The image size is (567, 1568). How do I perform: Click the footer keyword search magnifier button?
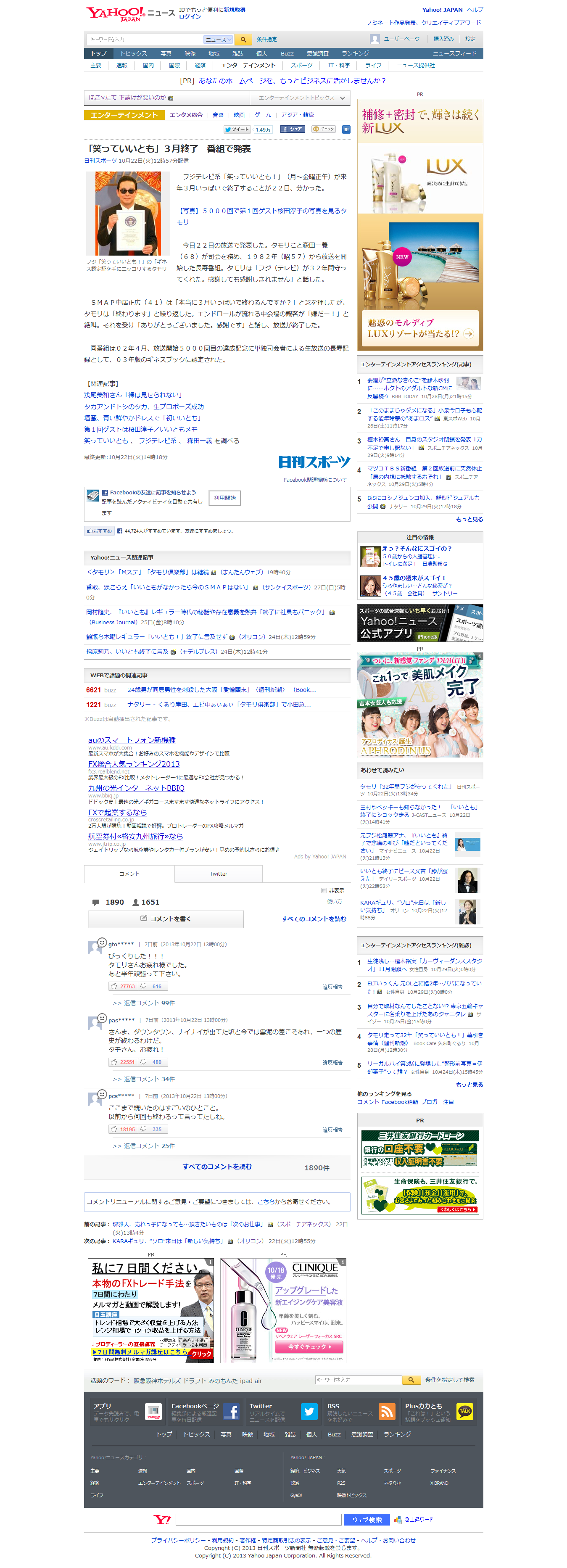[x=411, y=1380]
